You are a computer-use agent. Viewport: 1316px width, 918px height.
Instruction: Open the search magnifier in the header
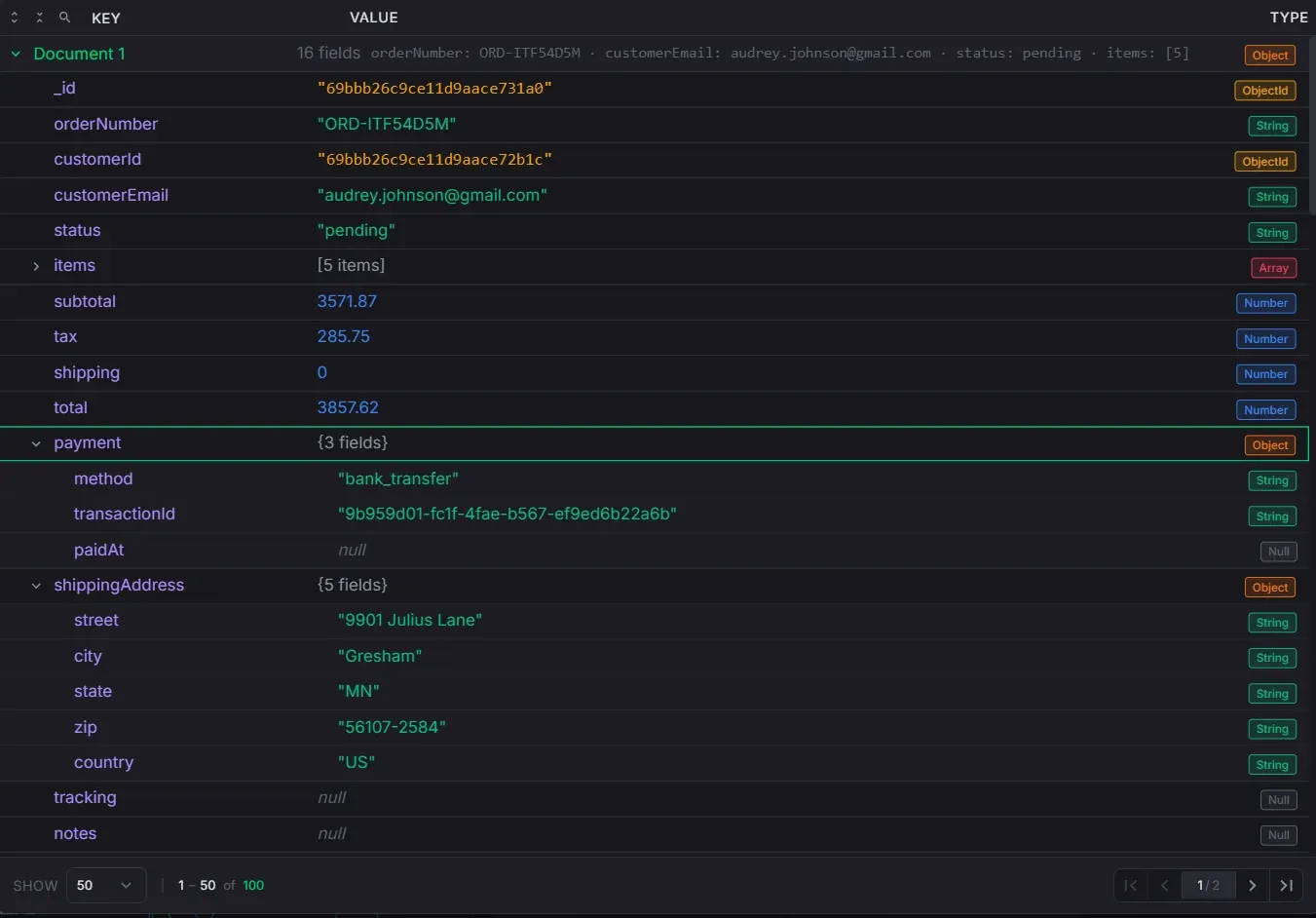[x=64, y=18]
